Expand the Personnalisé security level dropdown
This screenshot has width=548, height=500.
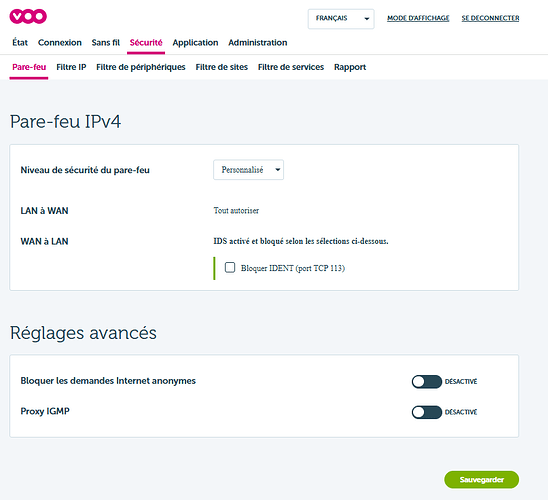[x=248, y=170]
